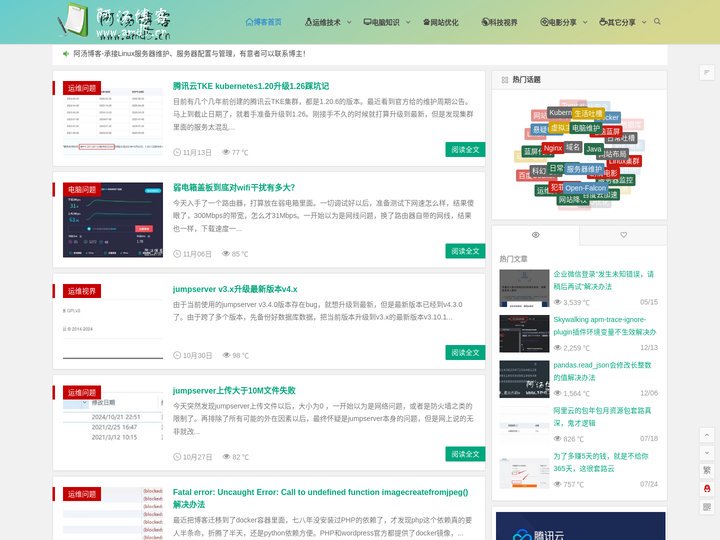Open hot article 企业微信登录发生未知错误
The height and width of the screenshot is (540, 720).
point(603,280)
